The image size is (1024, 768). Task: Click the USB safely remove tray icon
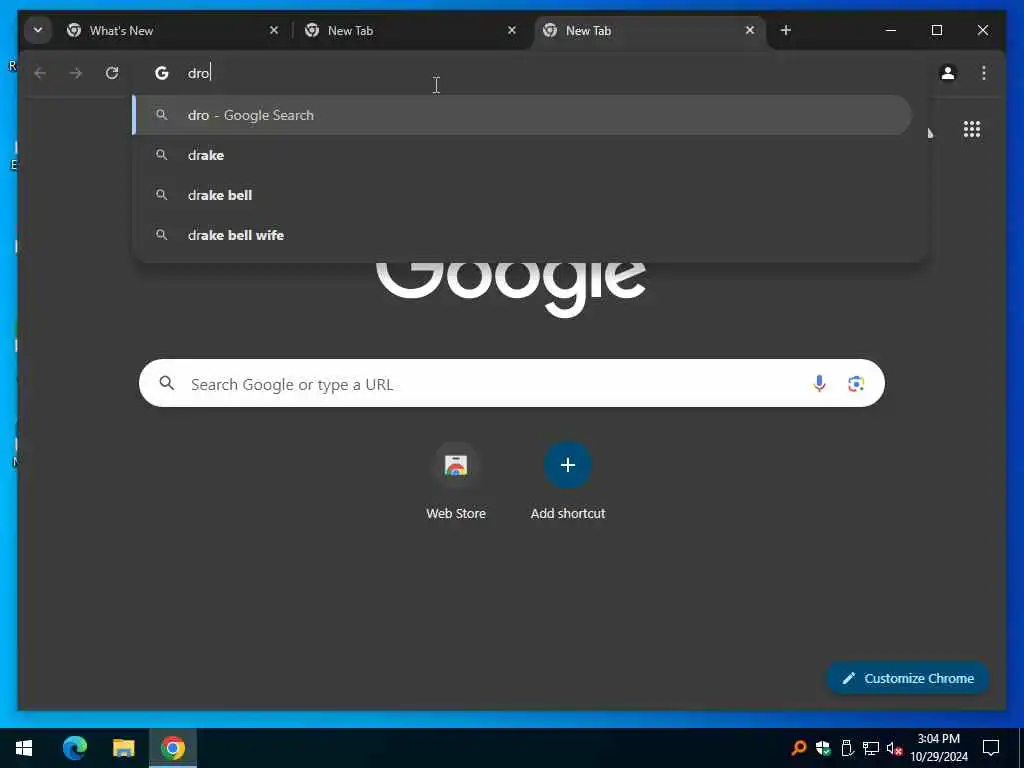click(847, 748)
